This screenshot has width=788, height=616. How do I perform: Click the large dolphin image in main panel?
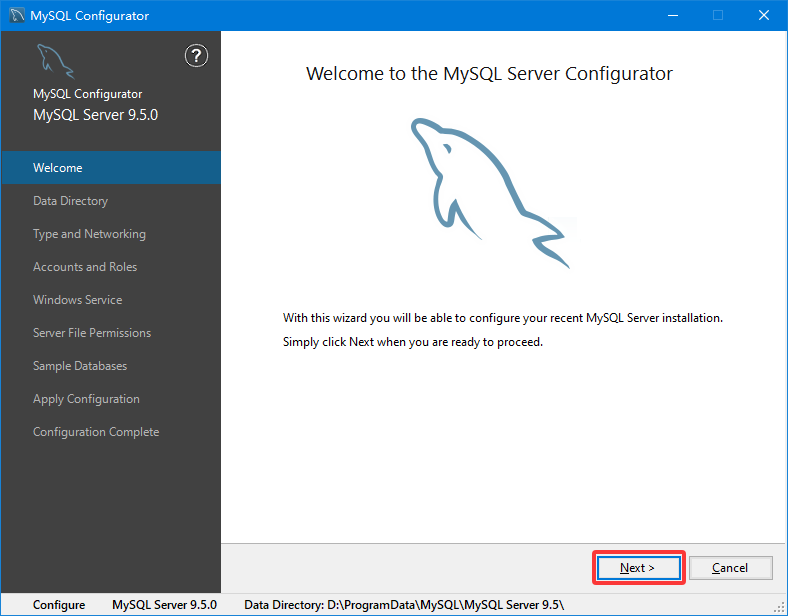(491, 193)
